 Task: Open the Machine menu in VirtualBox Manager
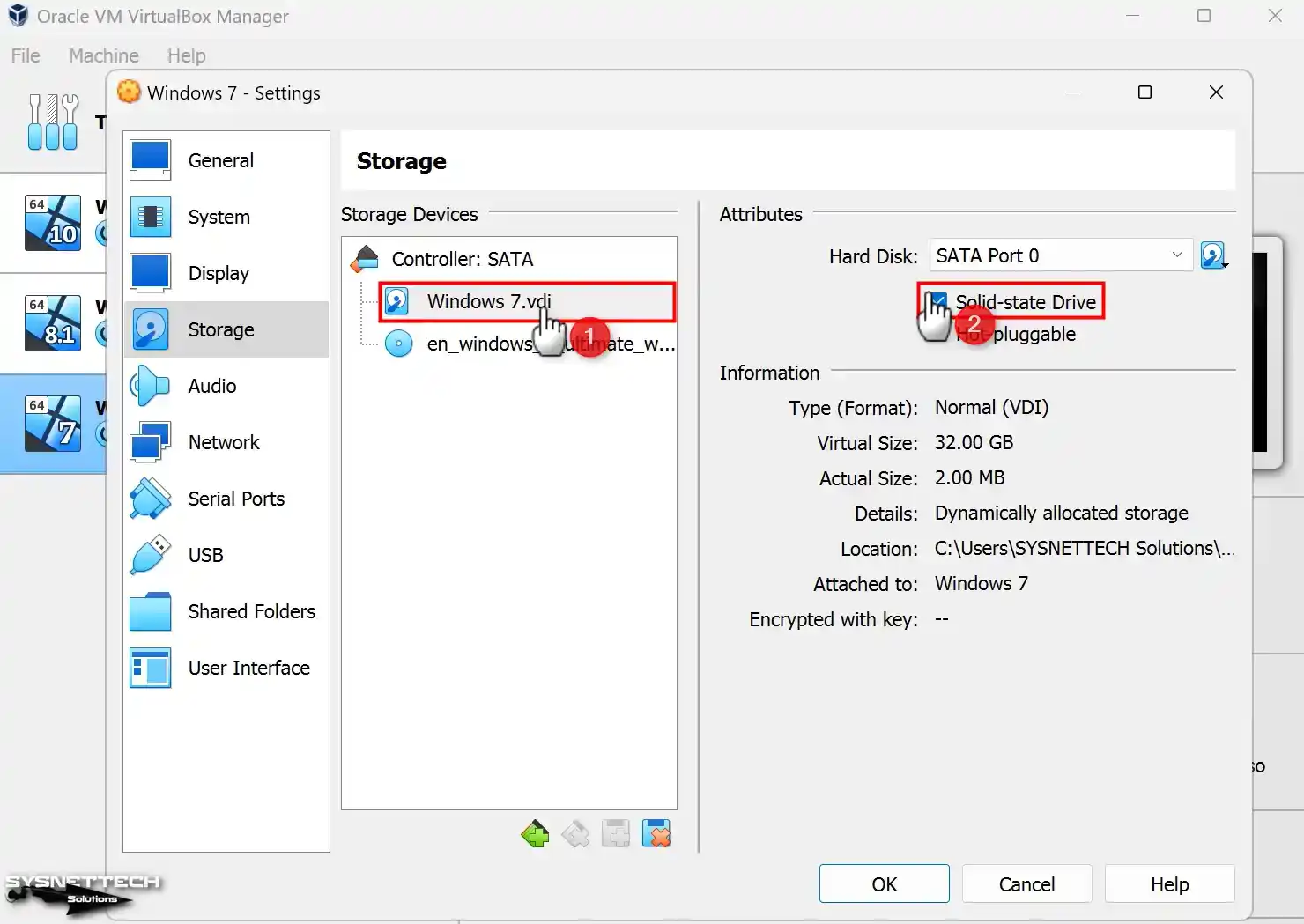tap(104, 55)
